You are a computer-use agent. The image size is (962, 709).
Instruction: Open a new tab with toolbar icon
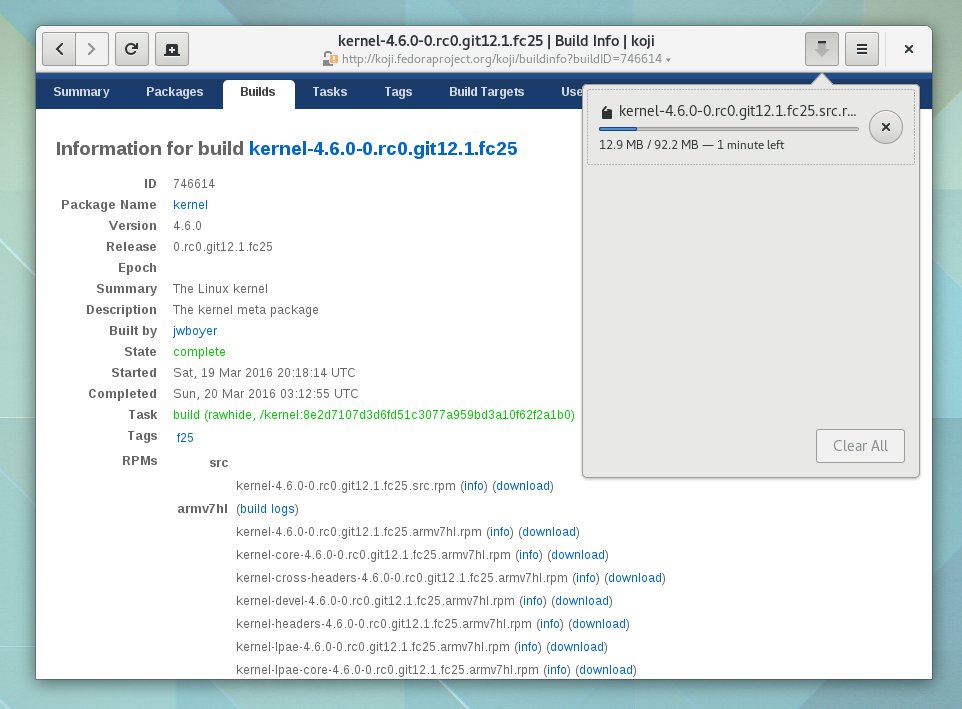(172, 48)
